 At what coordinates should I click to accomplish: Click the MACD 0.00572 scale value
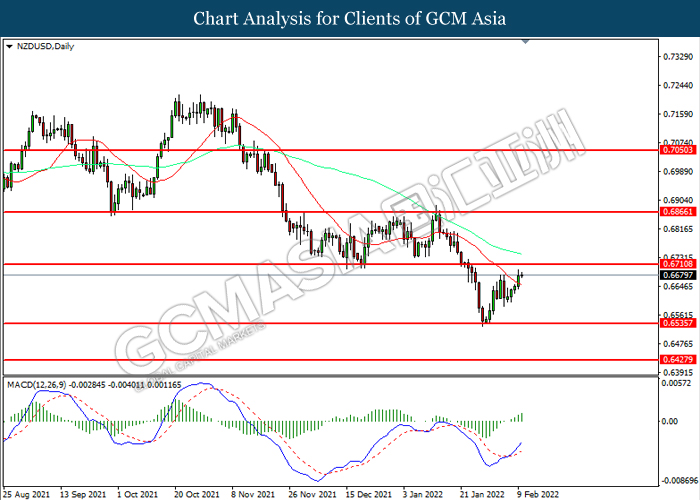coord(678,383)
